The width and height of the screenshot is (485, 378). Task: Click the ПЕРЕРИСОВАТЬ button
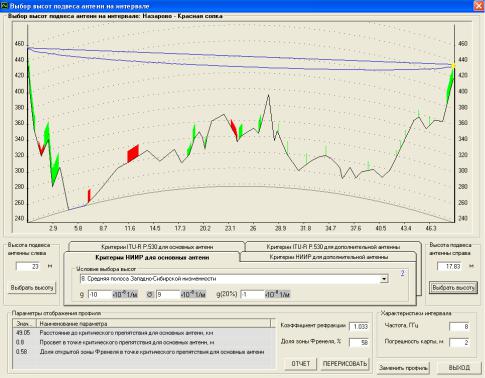[x=345, y=364]
